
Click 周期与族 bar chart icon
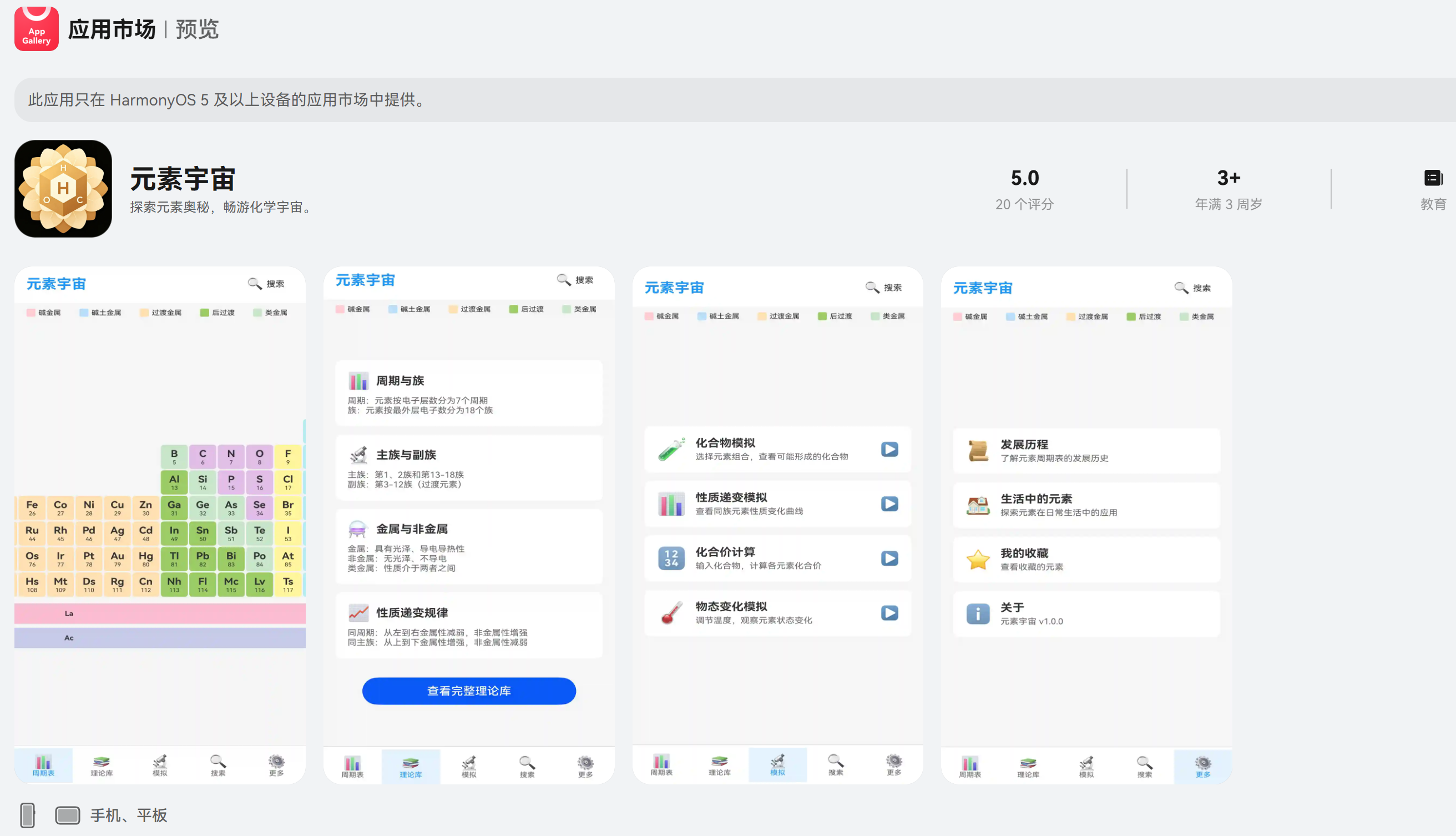(x=358, y=381)
